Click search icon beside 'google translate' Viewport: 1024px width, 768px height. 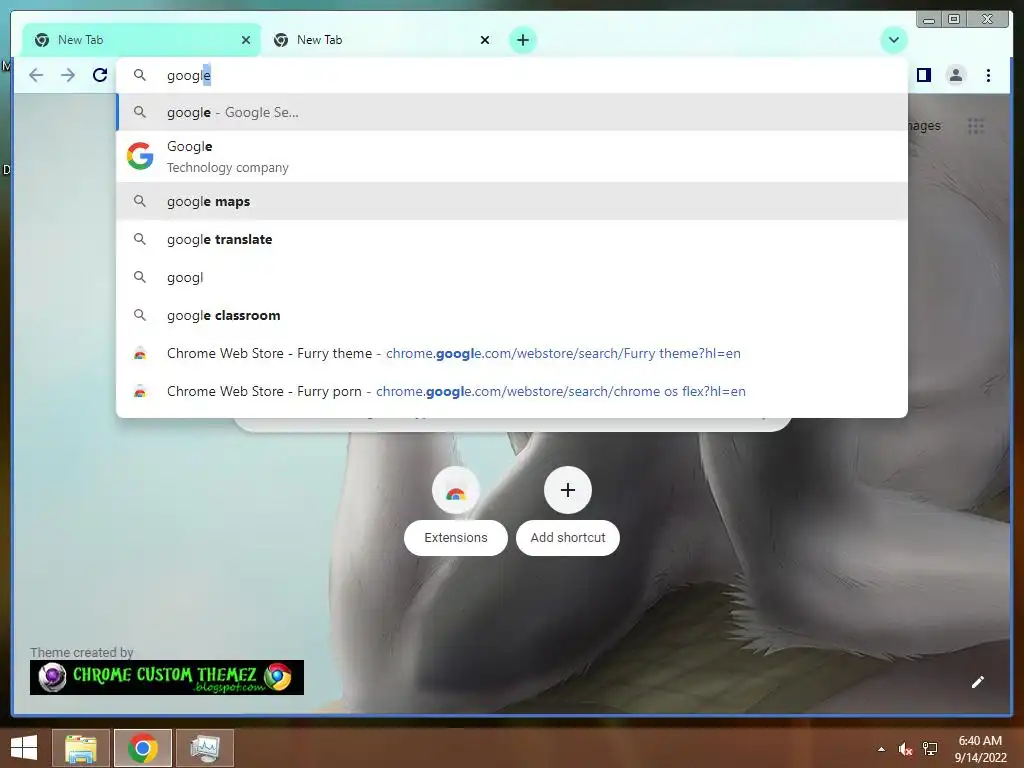tap(140, 239)
